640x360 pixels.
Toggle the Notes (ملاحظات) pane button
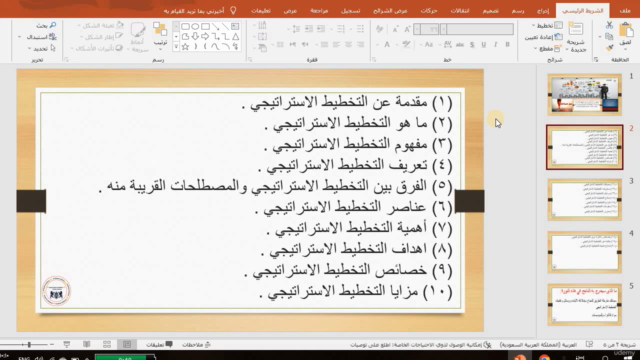pyautogui.click(x=196, y=345)
